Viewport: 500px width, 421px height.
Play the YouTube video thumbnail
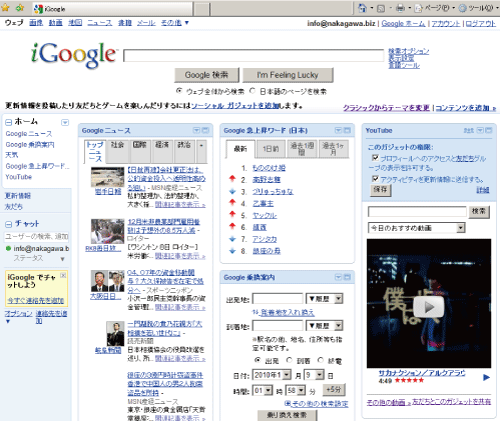429,307
